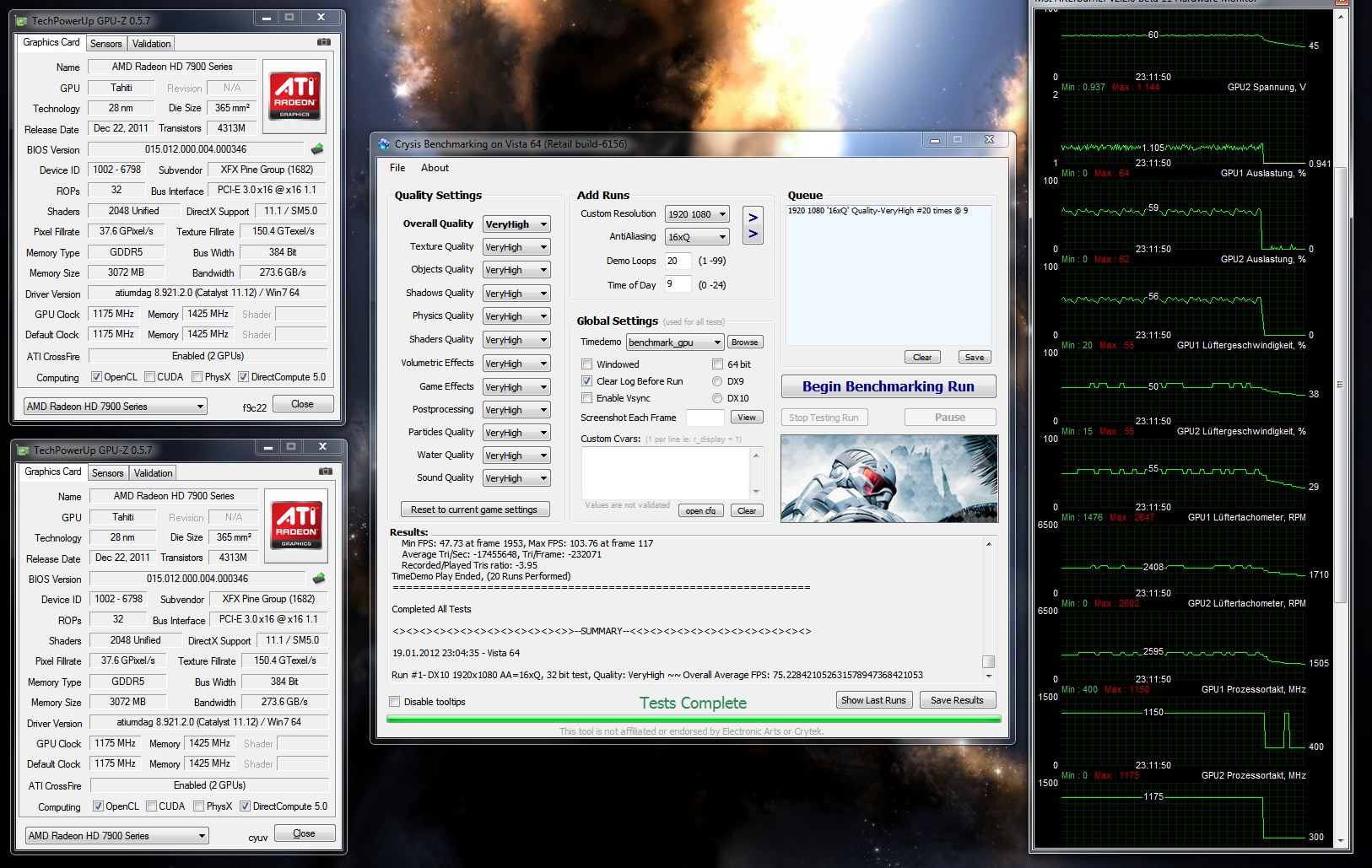Viewport: 1372px width, 868px height.
Task: Click the BIOS save chip icon in upper GPU-Z
Action: (x=317, y=149)
